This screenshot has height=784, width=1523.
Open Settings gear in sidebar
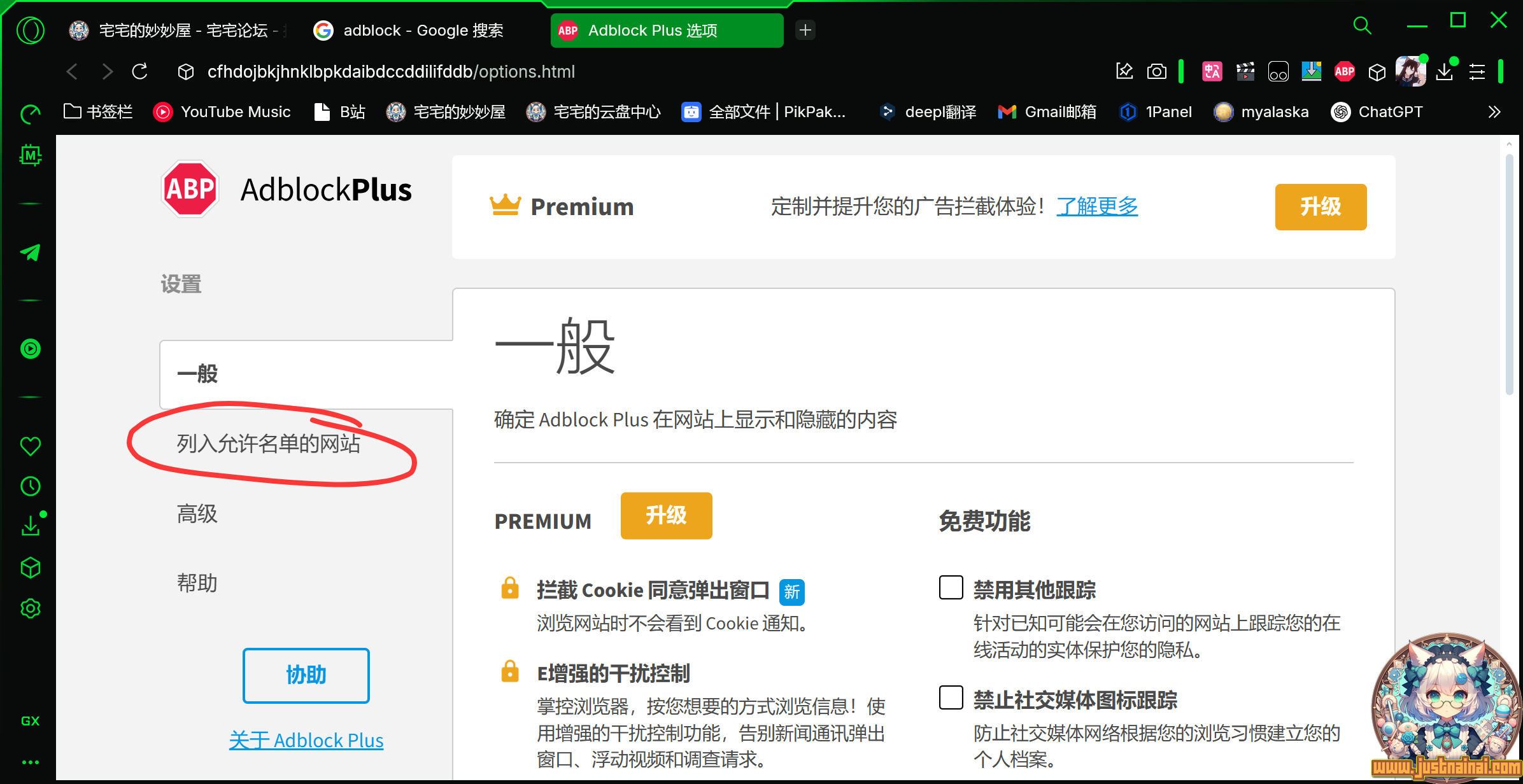click(x=31, y=608)
